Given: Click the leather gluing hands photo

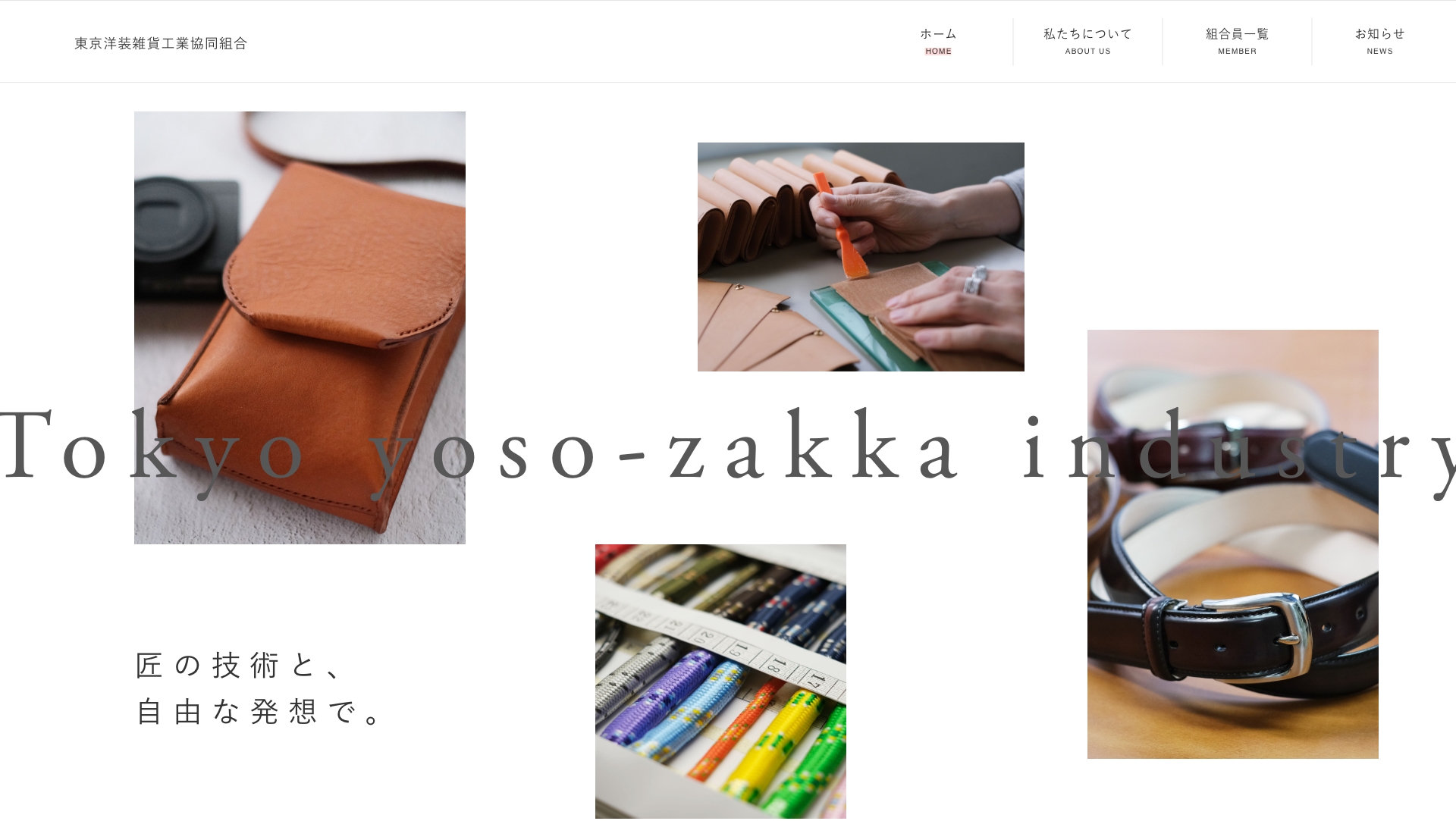Looking at the screenshot, I should 861,257.
